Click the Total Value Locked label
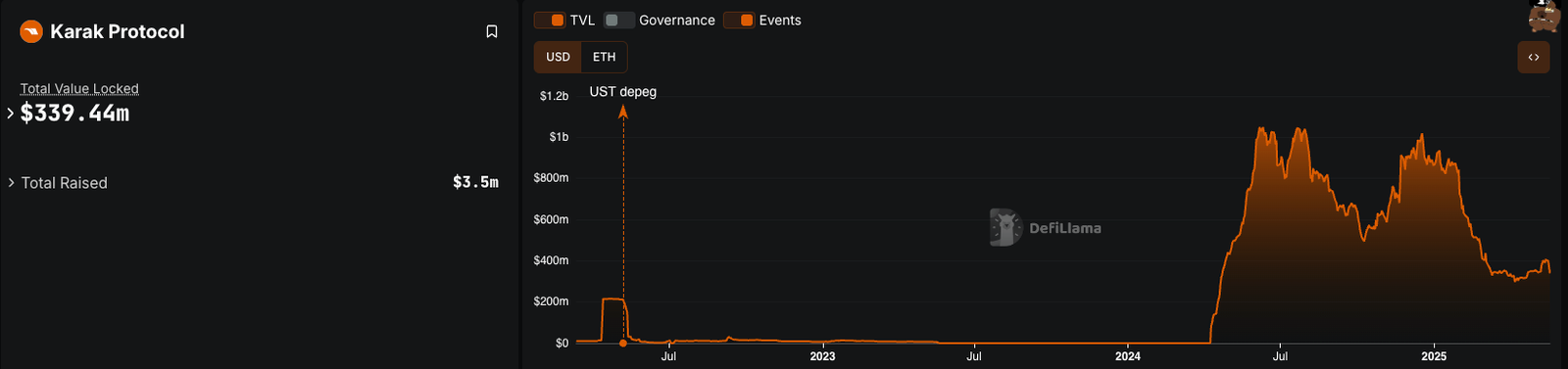1568x369 pixels. pos(79,89)
